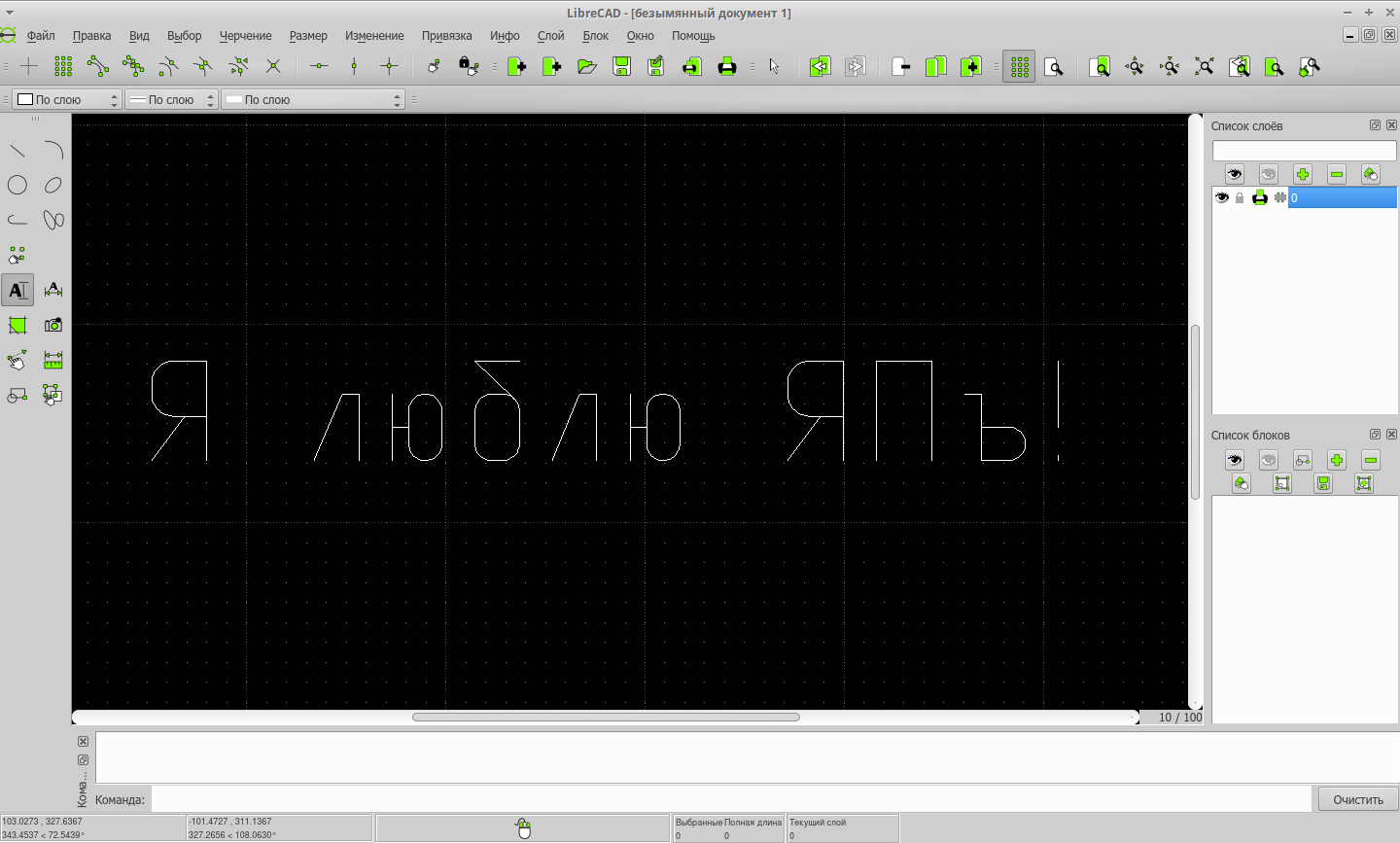
Task: Select the Spline drawing tool
Action: pos(53,220)
